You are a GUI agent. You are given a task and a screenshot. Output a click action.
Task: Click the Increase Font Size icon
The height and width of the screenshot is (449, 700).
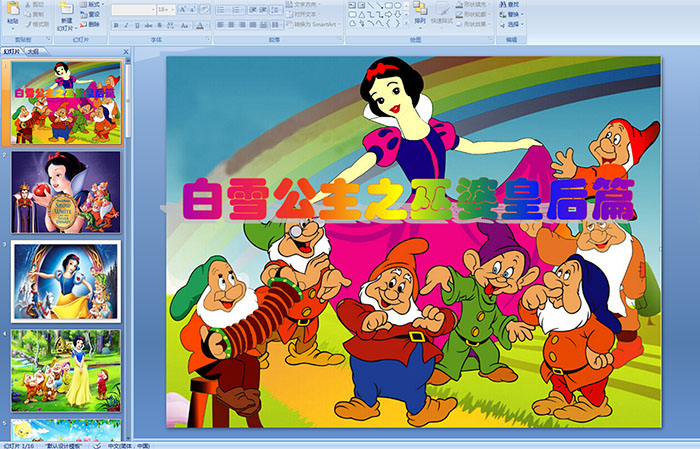pyautogui.click(x=183, y=9)
